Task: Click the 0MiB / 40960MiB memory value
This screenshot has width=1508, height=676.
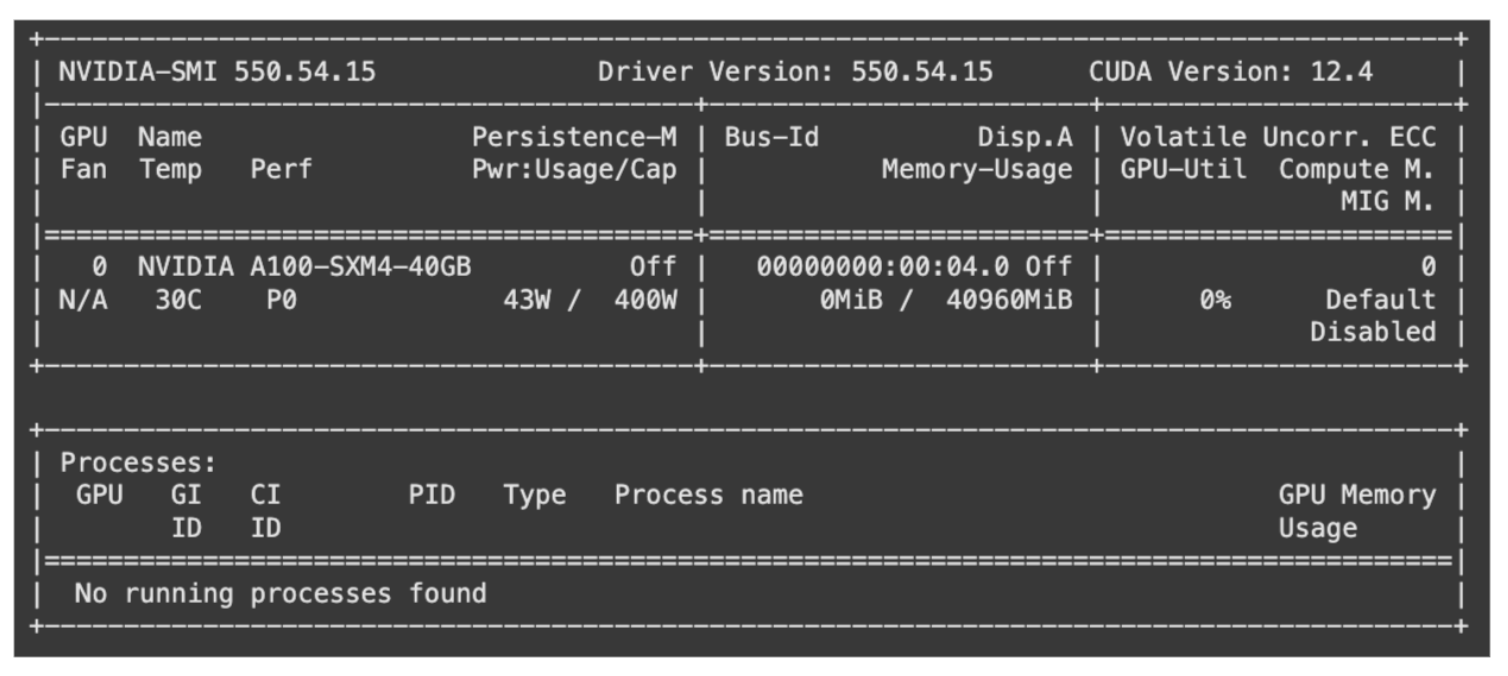Action: pyautogui.click(x=946, y=300)
